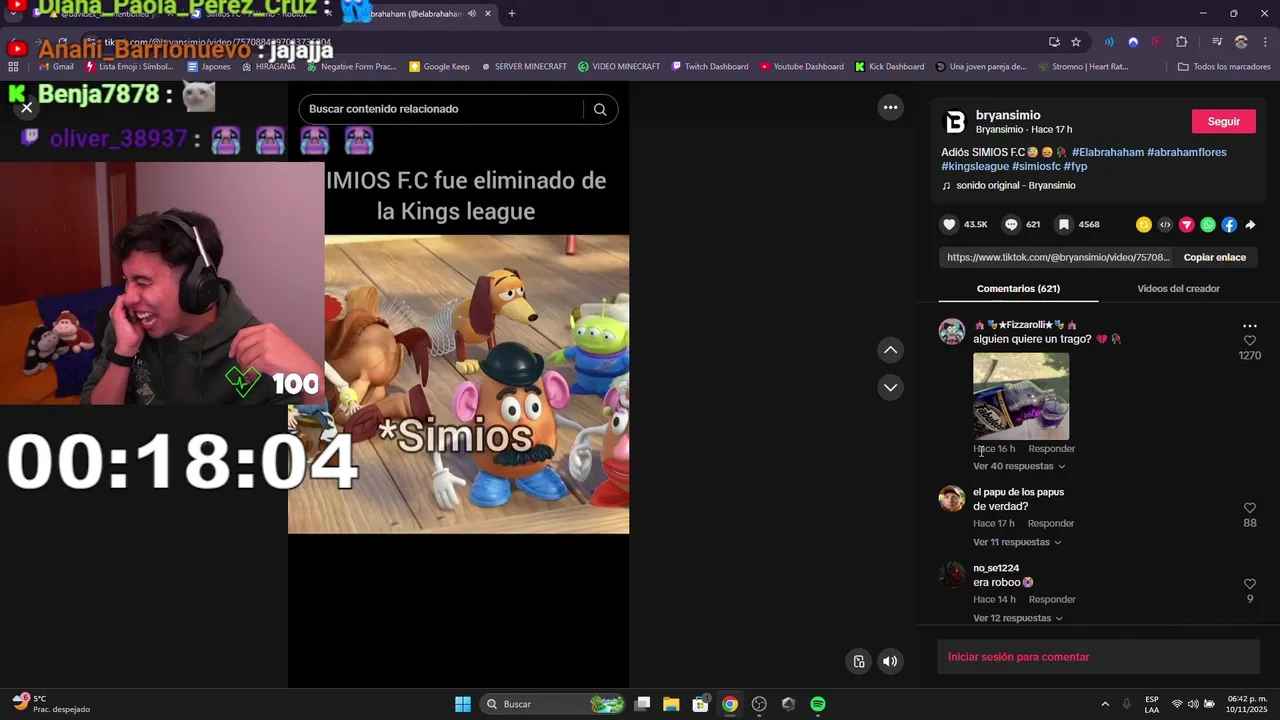Open 'Twitch Dashboard' bookmark

click(x=710, y=67)
